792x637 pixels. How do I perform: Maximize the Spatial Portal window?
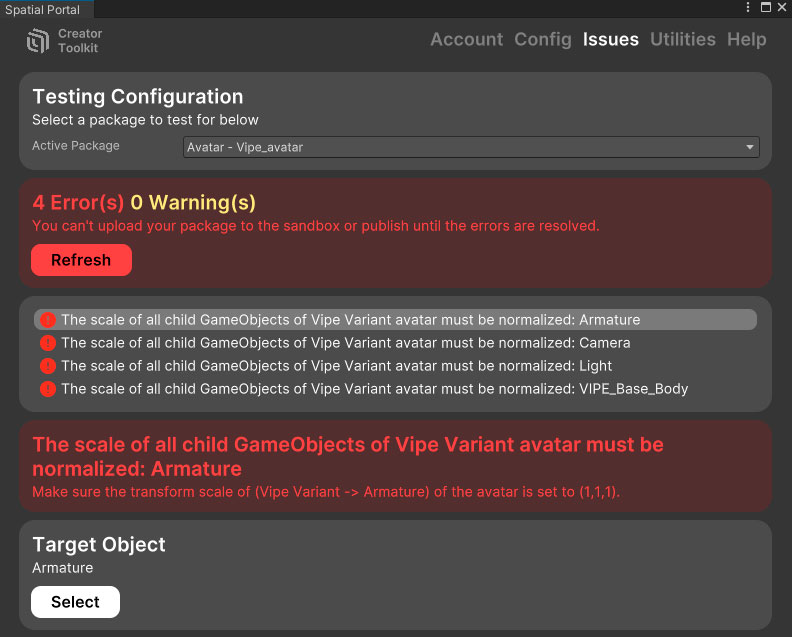[x=765, y=8]
